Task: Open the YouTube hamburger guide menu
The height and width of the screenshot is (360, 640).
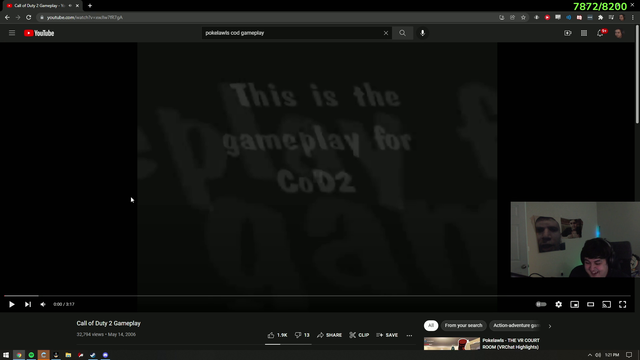Action: pos(12,33)
